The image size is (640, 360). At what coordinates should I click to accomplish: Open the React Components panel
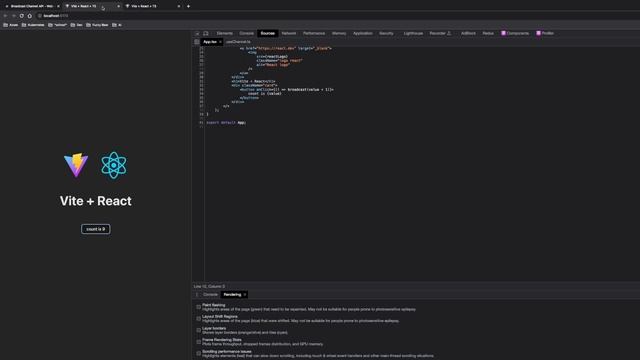[515, 33]
